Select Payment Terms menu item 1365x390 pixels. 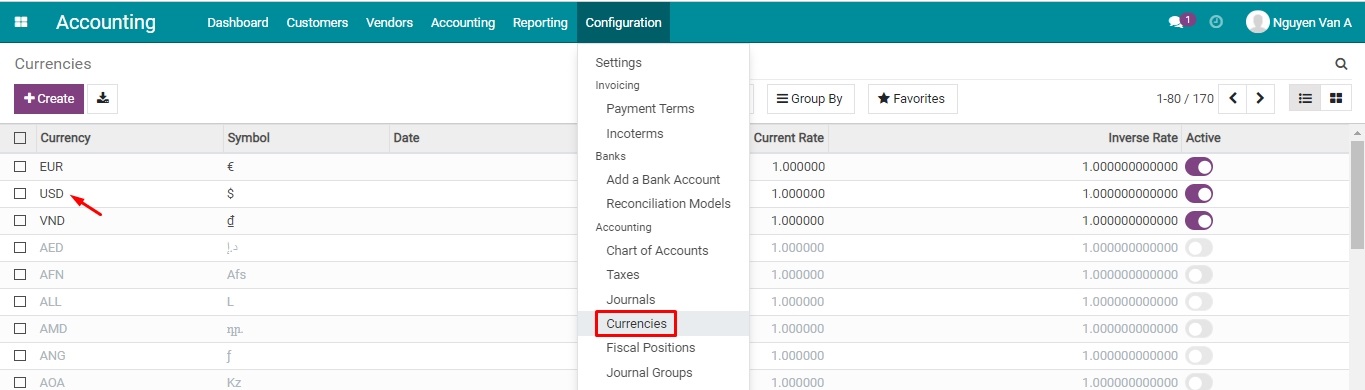click(664, 109)
